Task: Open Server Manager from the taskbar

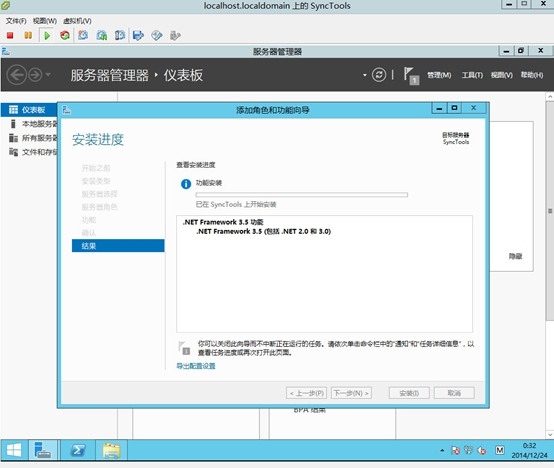Action: pos(43,450)
